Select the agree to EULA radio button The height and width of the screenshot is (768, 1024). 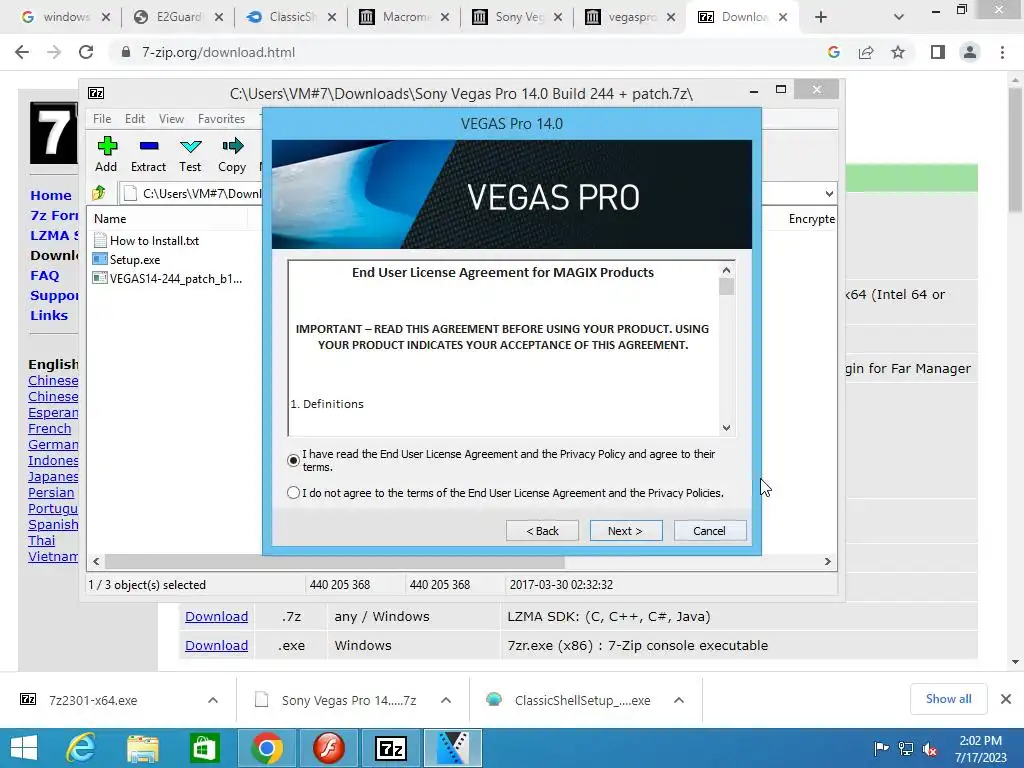293,460
